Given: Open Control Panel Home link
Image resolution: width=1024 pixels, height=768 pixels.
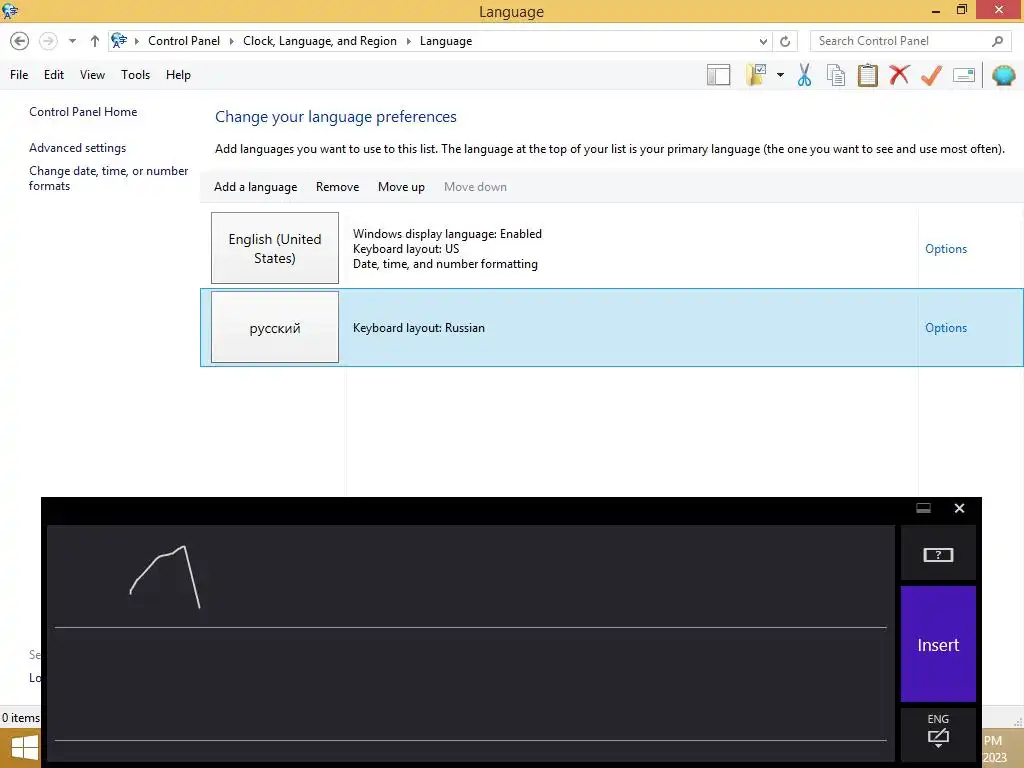Looking at the screenshot, I should tap(83, 112).
